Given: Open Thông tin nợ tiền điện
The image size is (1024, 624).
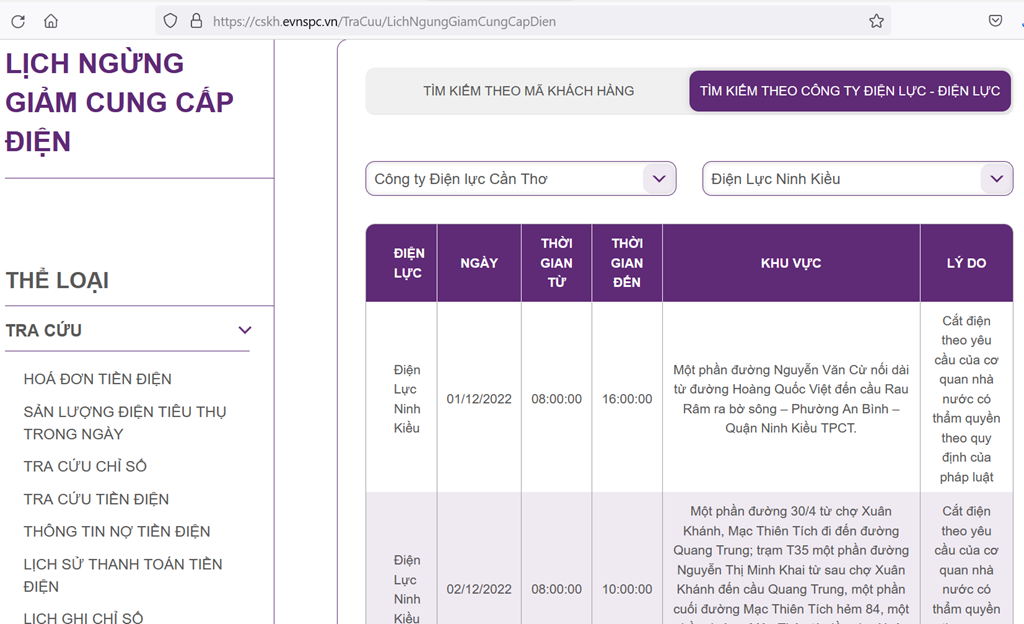Looking at the screenshot, I should [117, 531].
